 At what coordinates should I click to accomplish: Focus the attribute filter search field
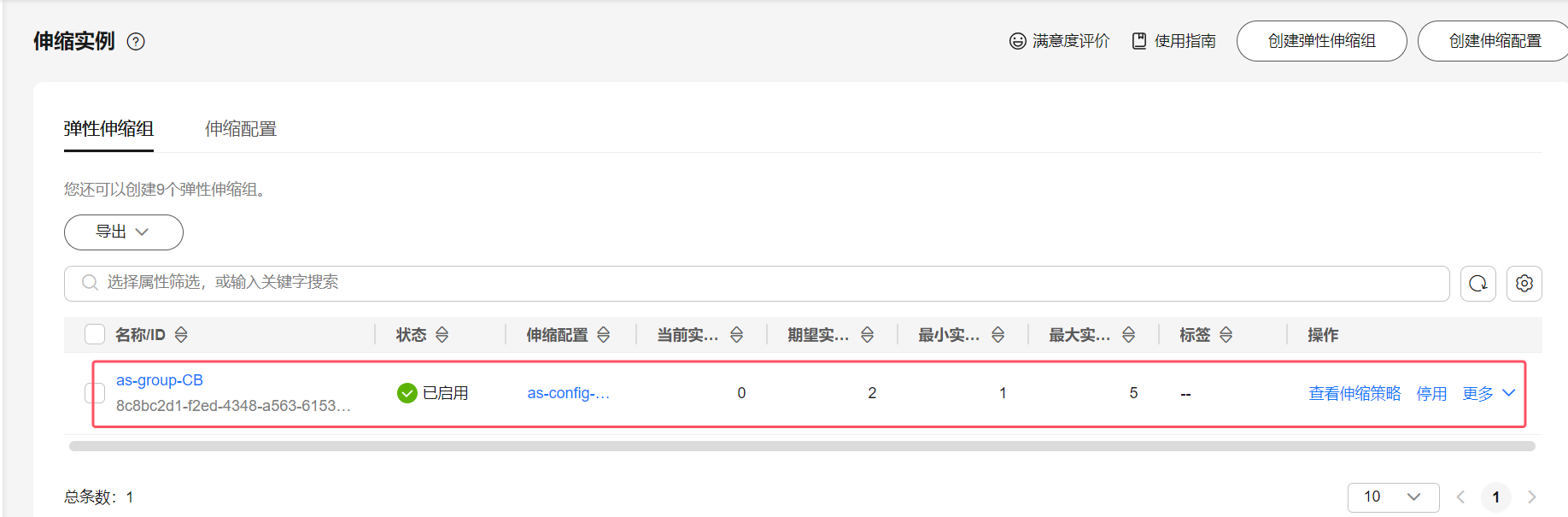coord(757,284)
